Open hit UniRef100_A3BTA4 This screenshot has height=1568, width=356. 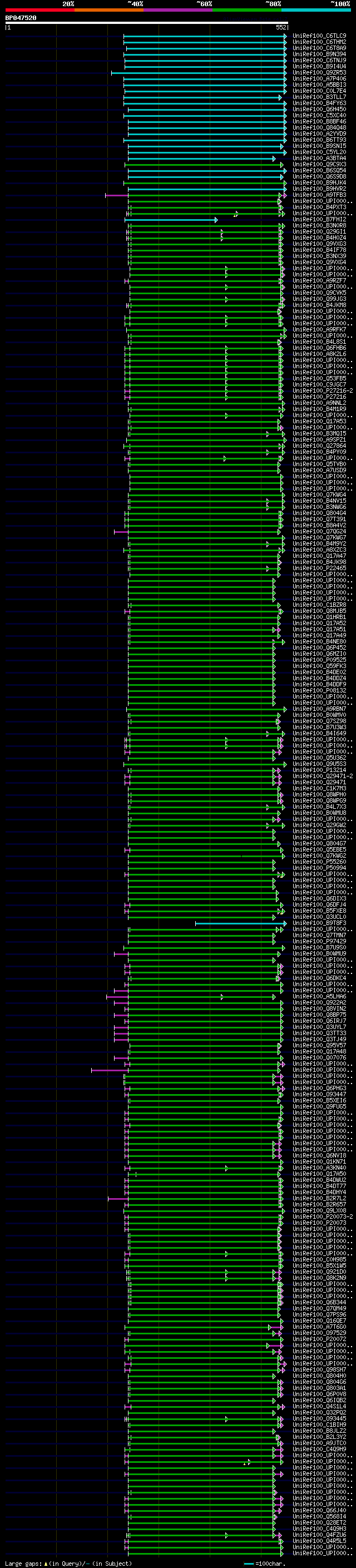(319, 159)
